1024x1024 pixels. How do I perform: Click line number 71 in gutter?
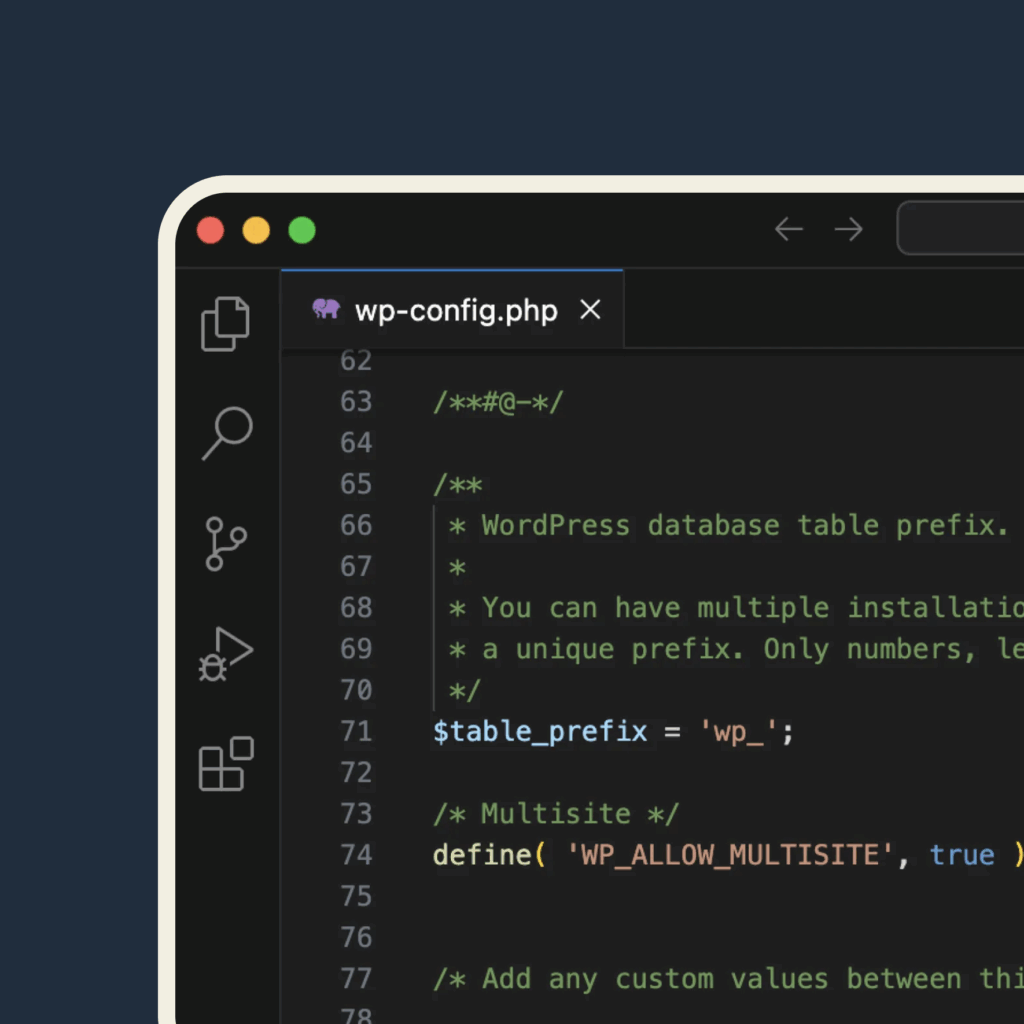(356, 731)
